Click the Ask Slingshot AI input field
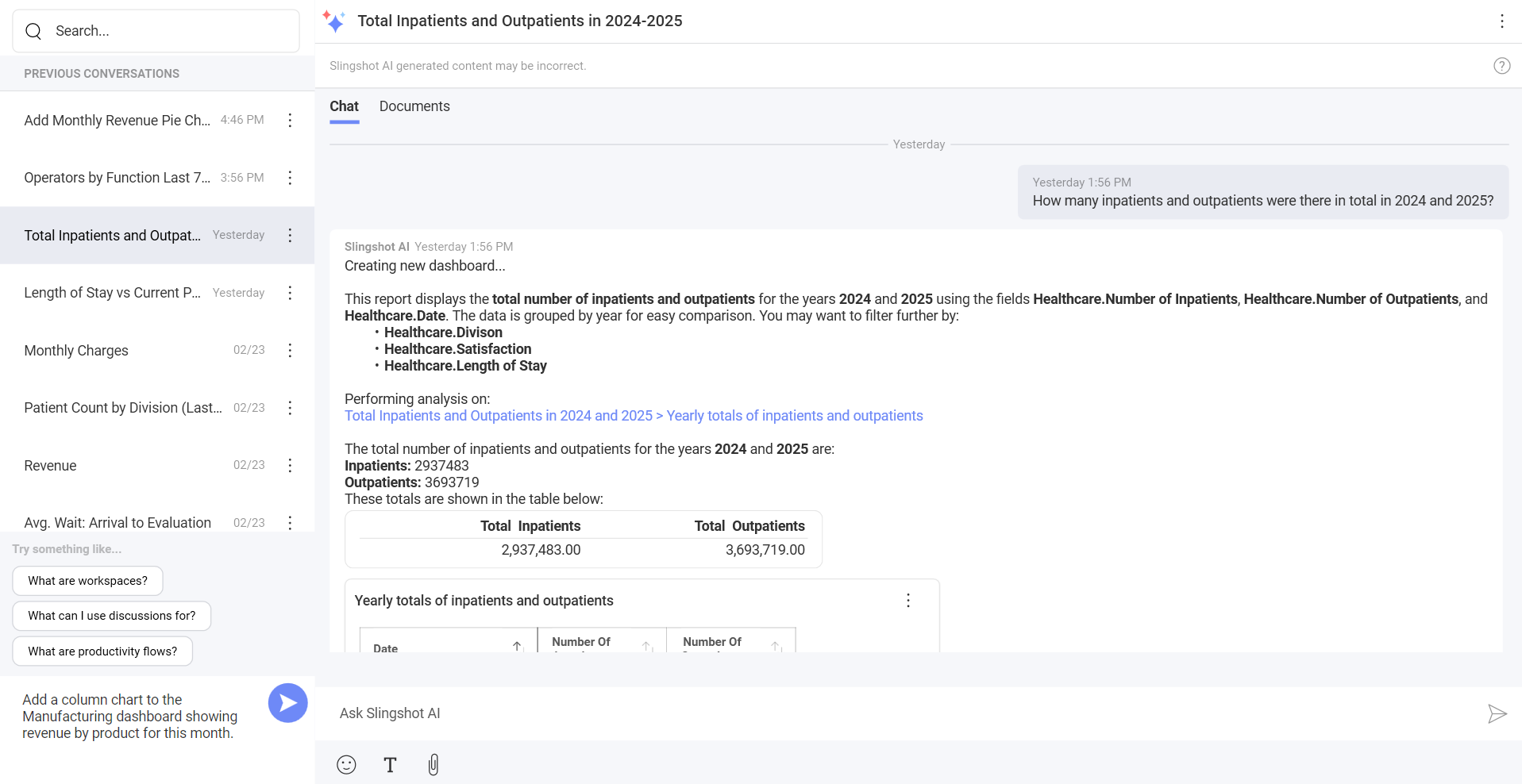 pos(905,713)
